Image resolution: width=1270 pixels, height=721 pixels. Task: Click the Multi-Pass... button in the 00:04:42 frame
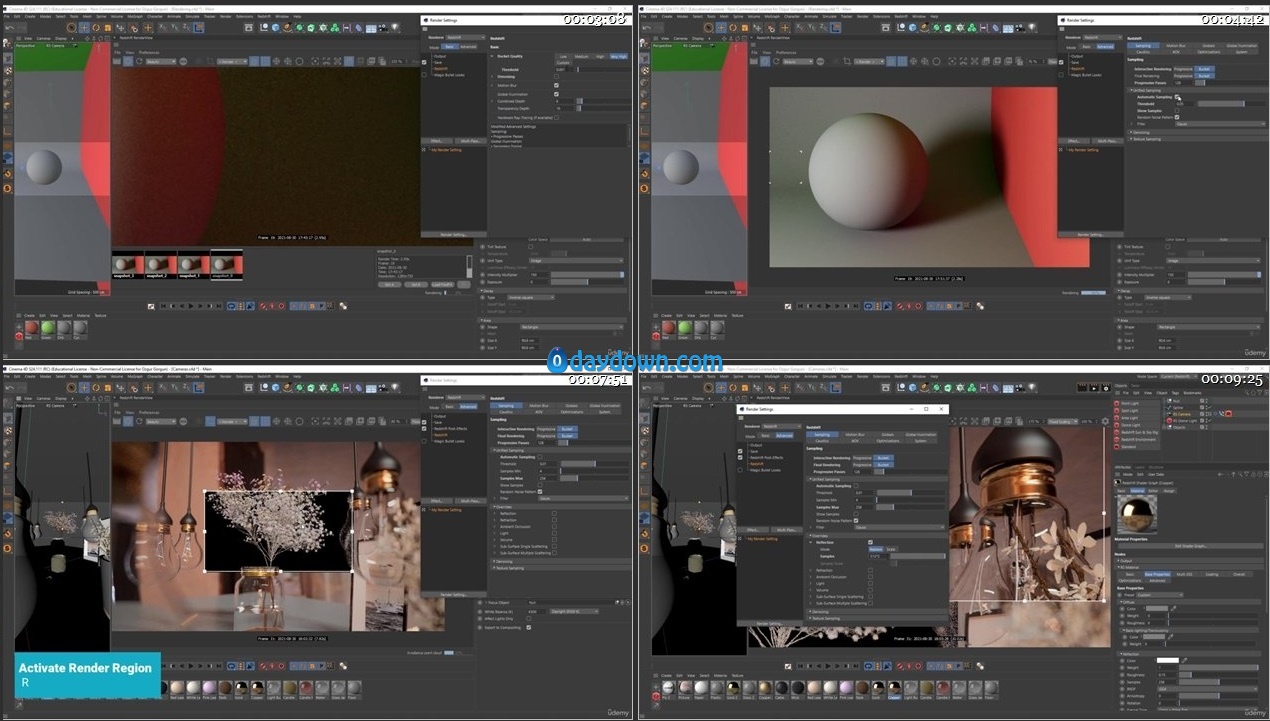tap(1106, 140)
